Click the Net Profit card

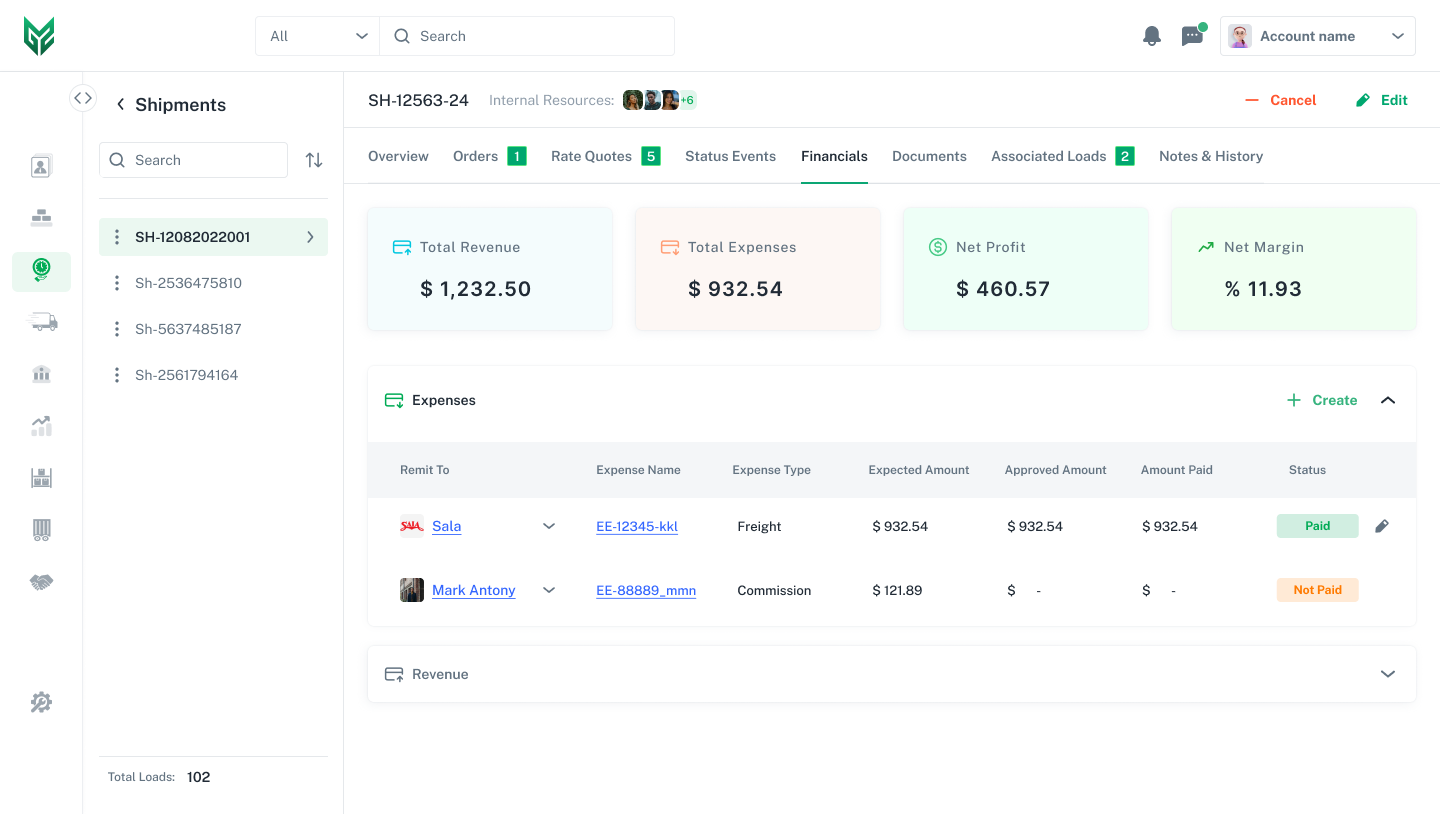click(1026, 269)
